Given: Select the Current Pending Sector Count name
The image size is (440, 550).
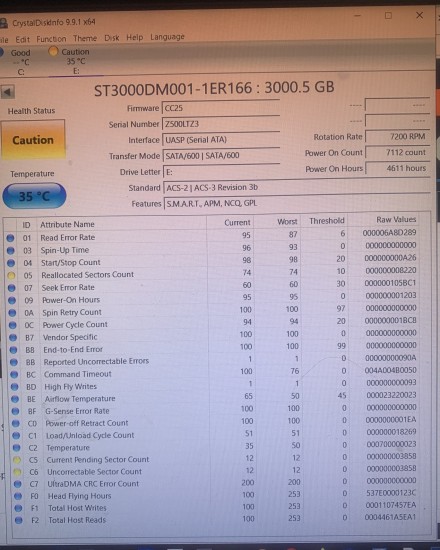Looking at the screenshot, I should click(x=98, y=460).
